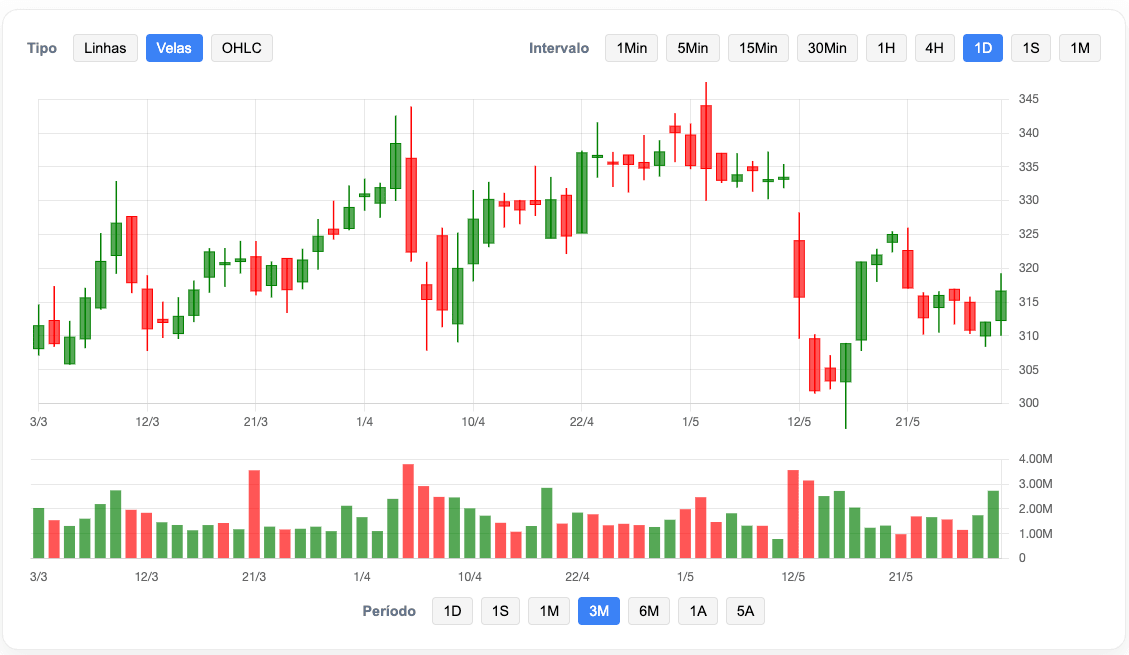Screen dimensions: 1129x655
Task: Switch chart type to Linhas
Action: (x=105, y=48)
